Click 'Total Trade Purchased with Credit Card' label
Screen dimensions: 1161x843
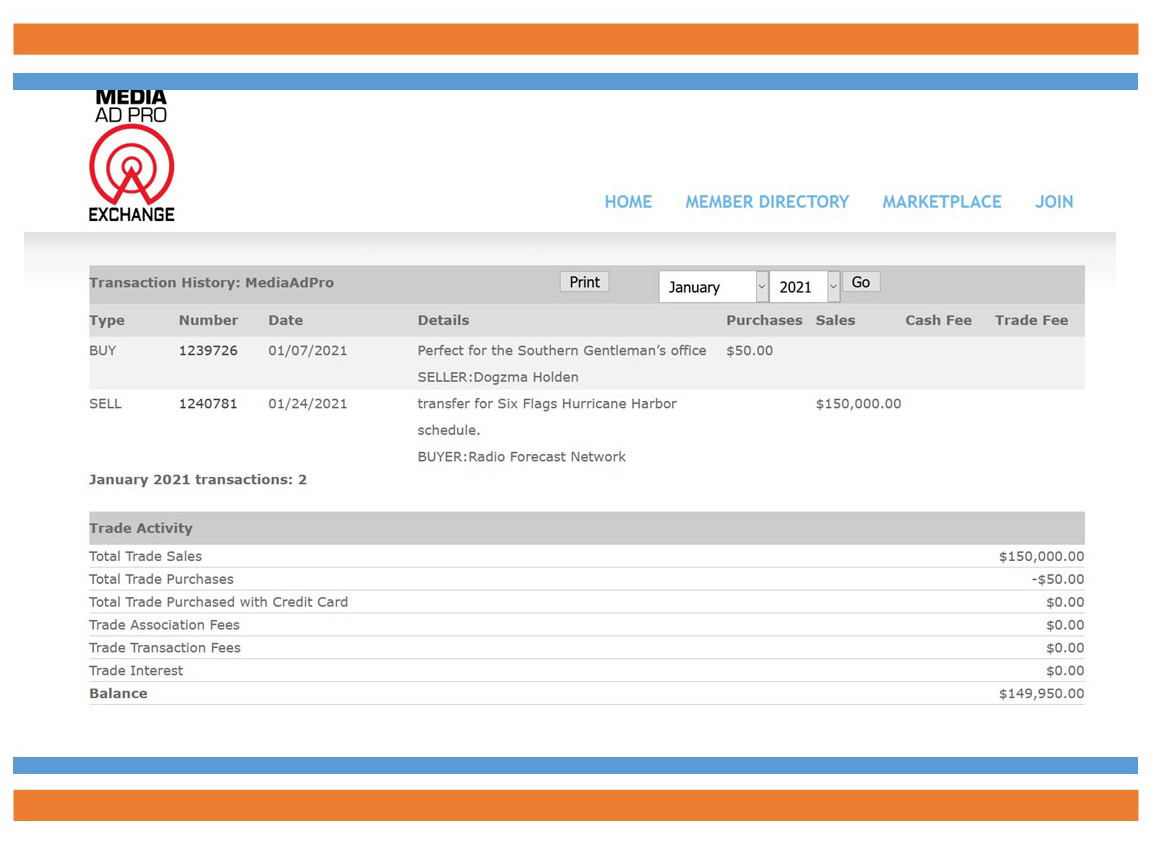coord(218,602)
